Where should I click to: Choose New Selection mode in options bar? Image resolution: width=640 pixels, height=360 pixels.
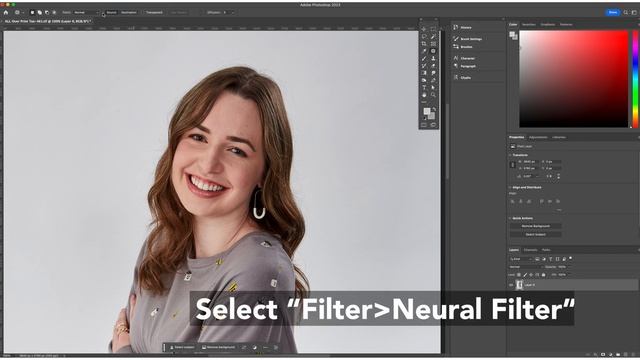(x=32, y=13)
